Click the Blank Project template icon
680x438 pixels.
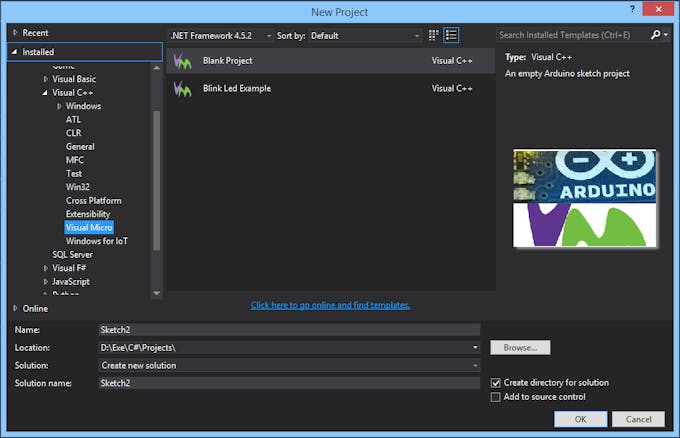pos(182,61)
